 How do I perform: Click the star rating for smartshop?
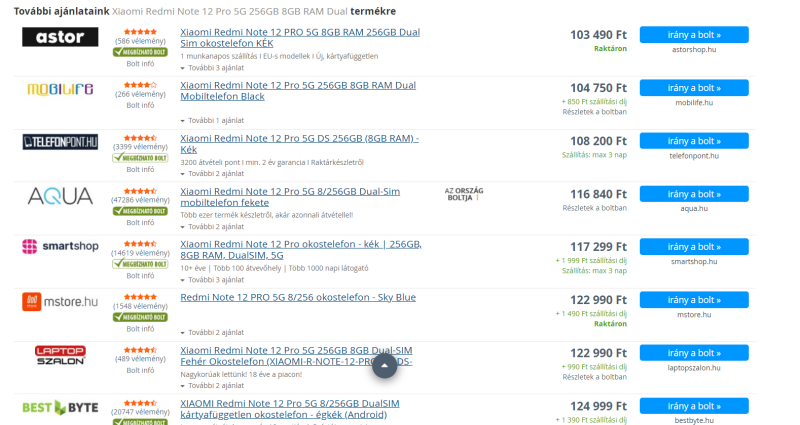[x=140, y=244]
